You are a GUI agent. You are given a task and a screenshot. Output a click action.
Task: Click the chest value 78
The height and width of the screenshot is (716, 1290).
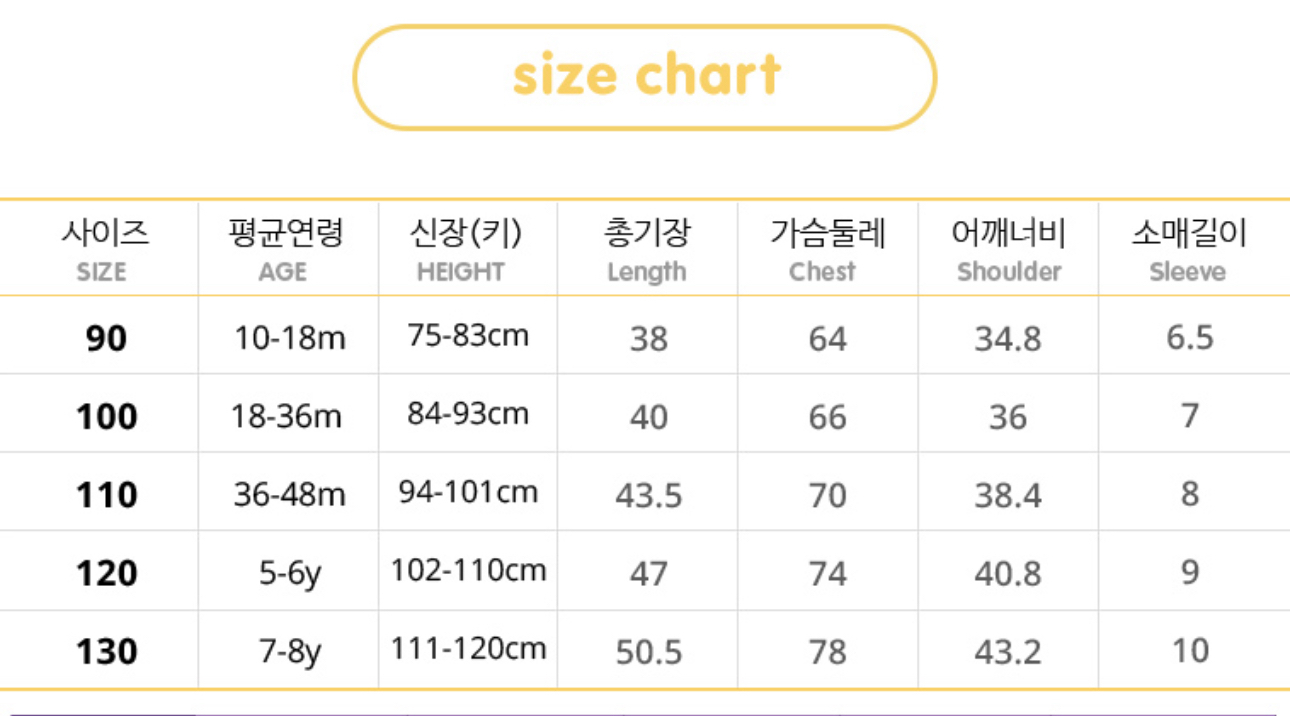[x=827, y=652]
